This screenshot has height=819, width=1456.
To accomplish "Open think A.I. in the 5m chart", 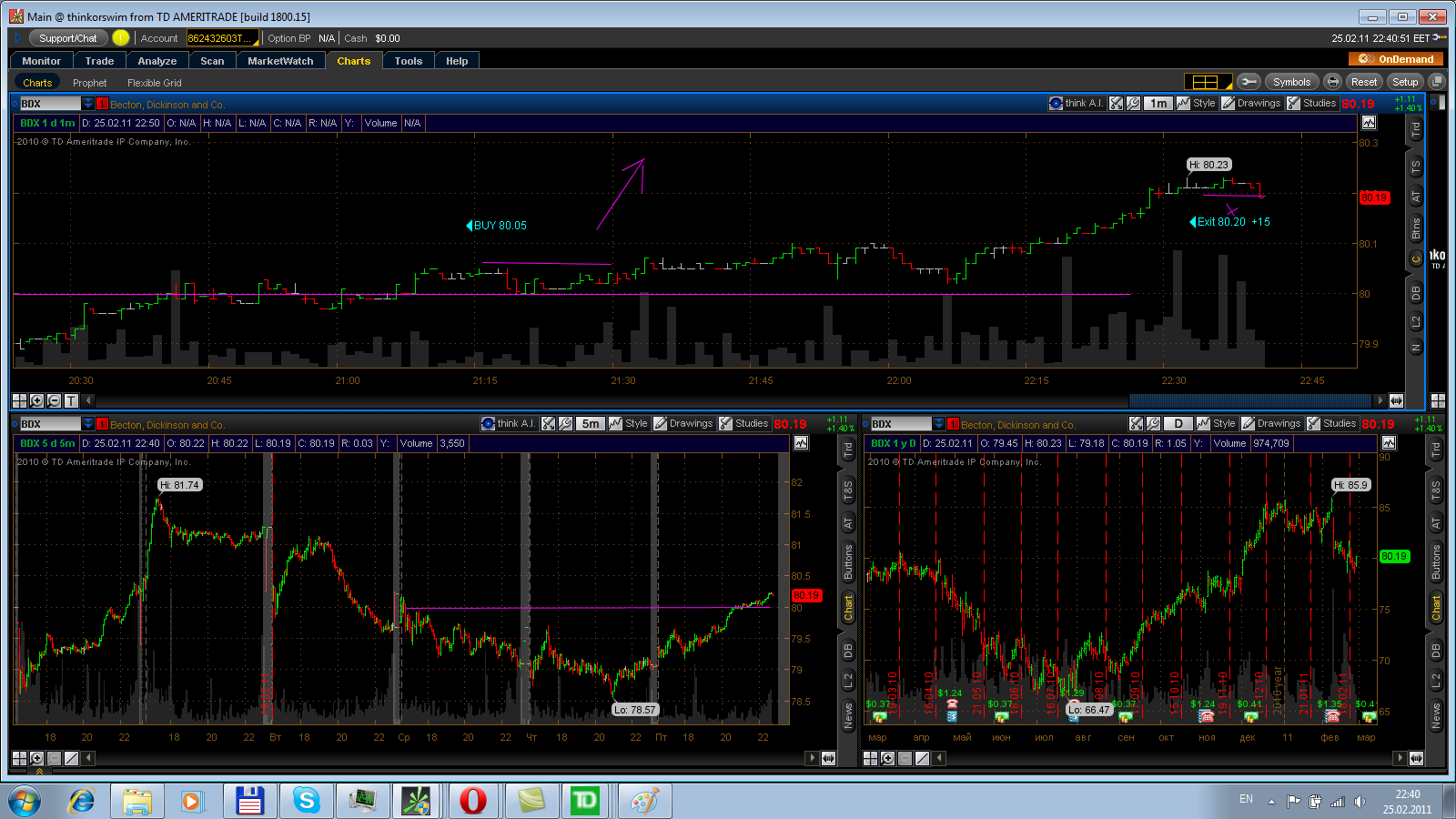I will coord(509,424).
